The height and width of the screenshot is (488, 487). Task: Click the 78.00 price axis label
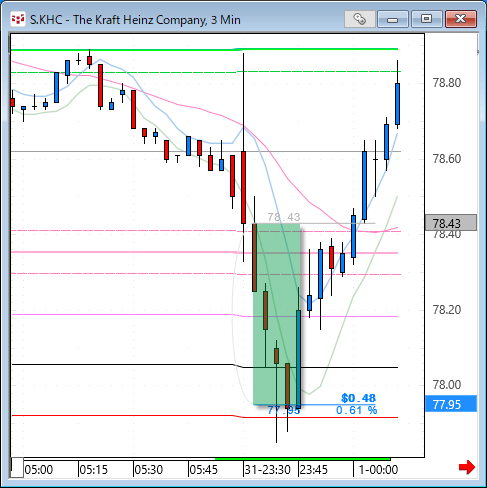(447, 385)
